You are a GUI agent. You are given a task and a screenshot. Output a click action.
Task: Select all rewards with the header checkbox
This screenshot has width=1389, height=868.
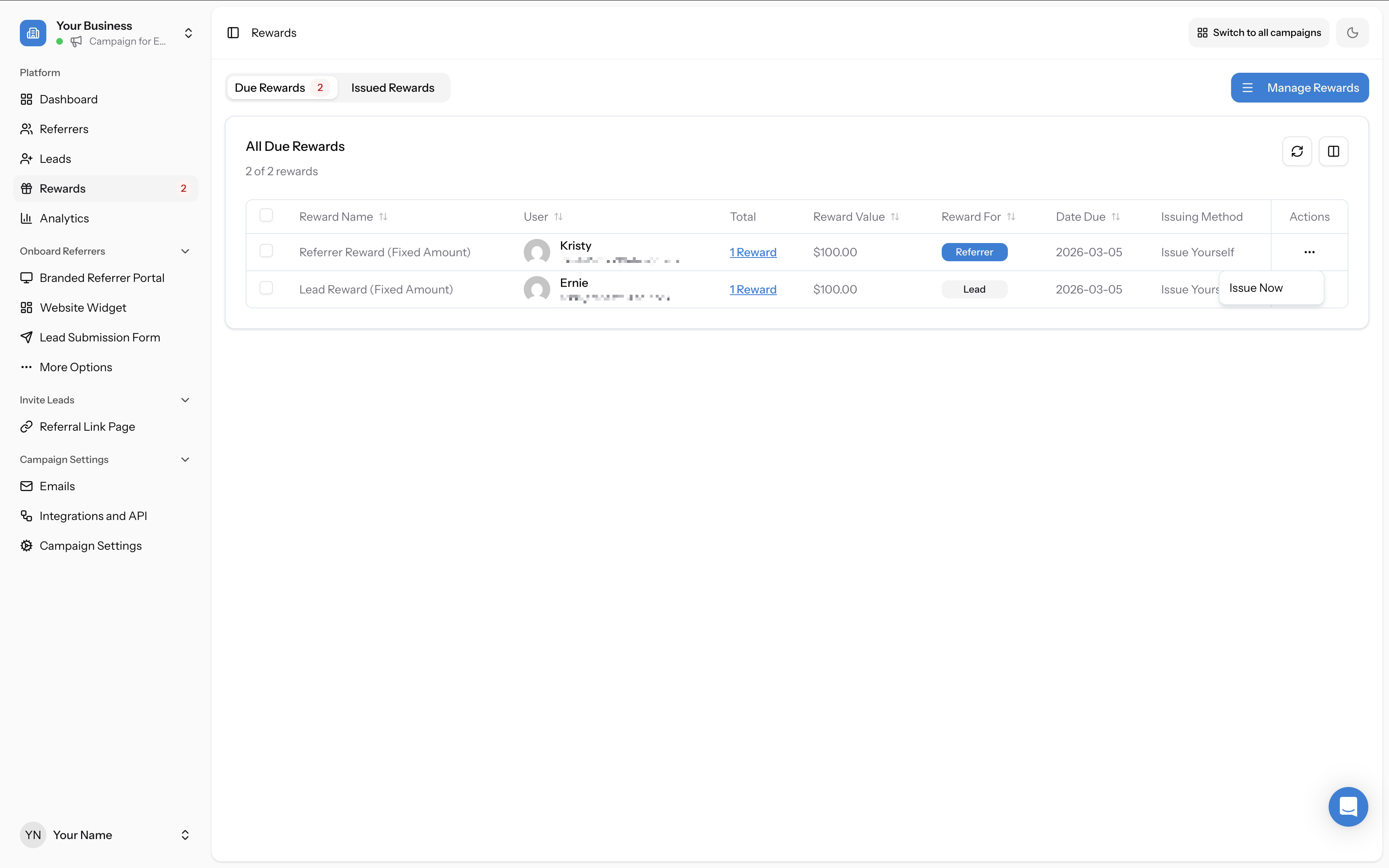pos(266,215)
